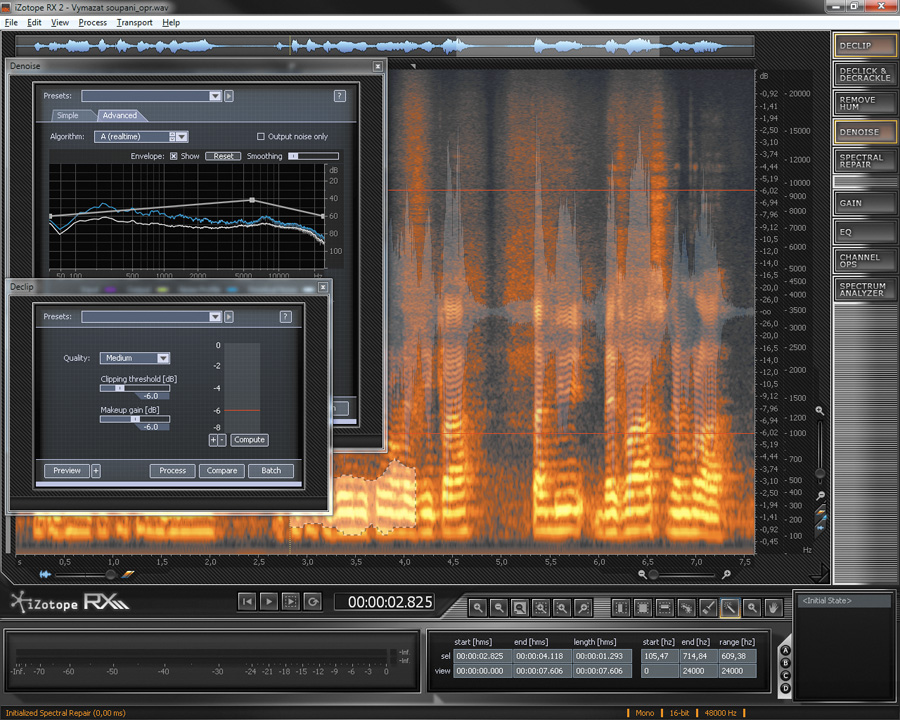900x720 pixels.
Task: Select the time-frequency rectangle selection tool
Action: [x=643, y=607]
